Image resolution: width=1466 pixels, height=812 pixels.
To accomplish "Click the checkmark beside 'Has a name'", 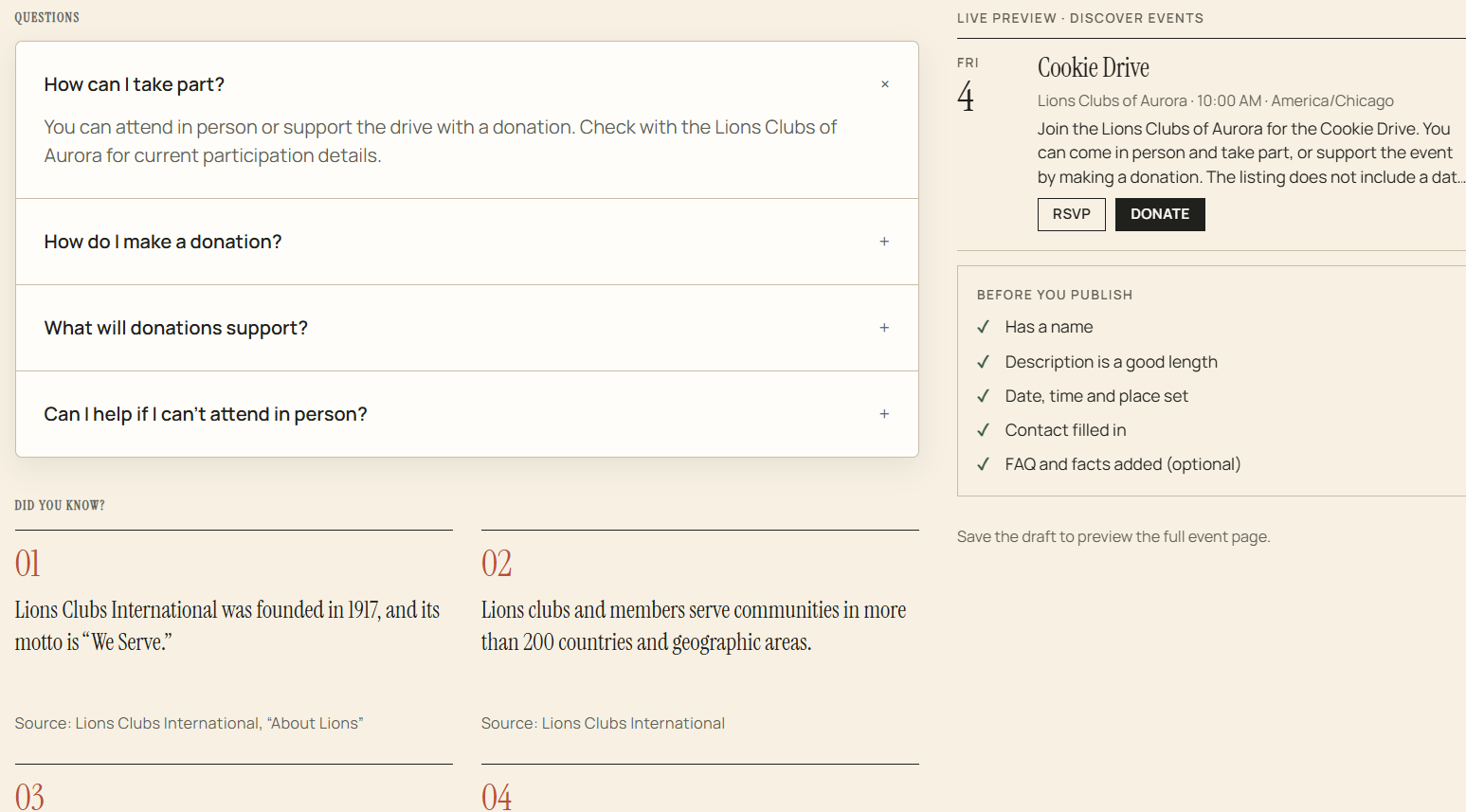I will [984, 327].
